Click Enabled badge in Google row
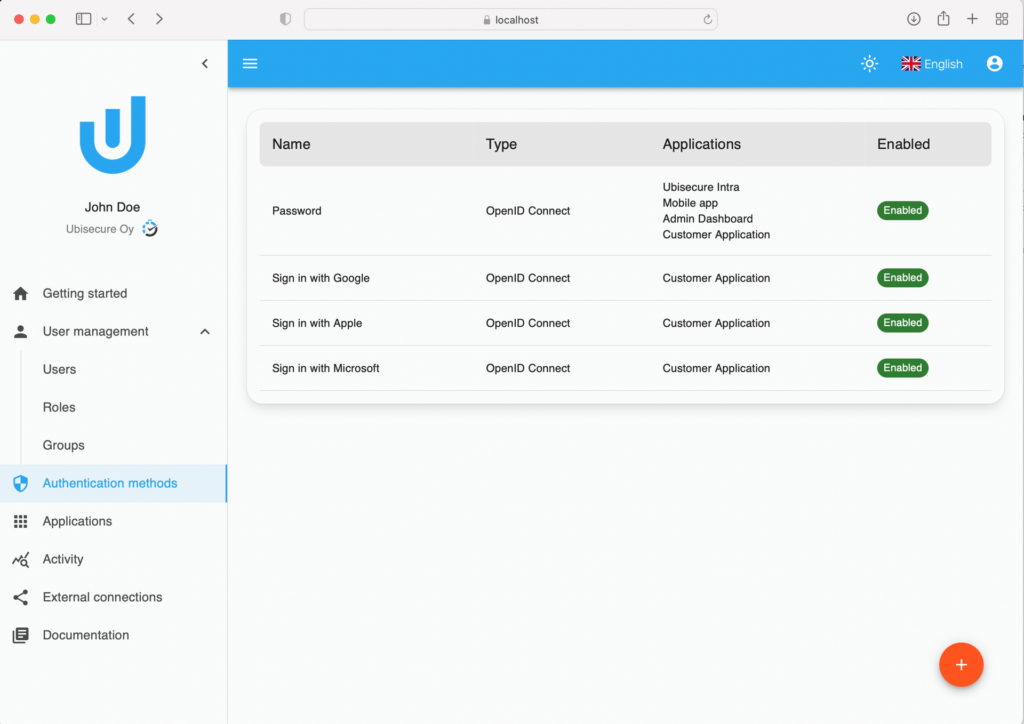This screenshot has height=724, width=1024. (x=902, y=277)
